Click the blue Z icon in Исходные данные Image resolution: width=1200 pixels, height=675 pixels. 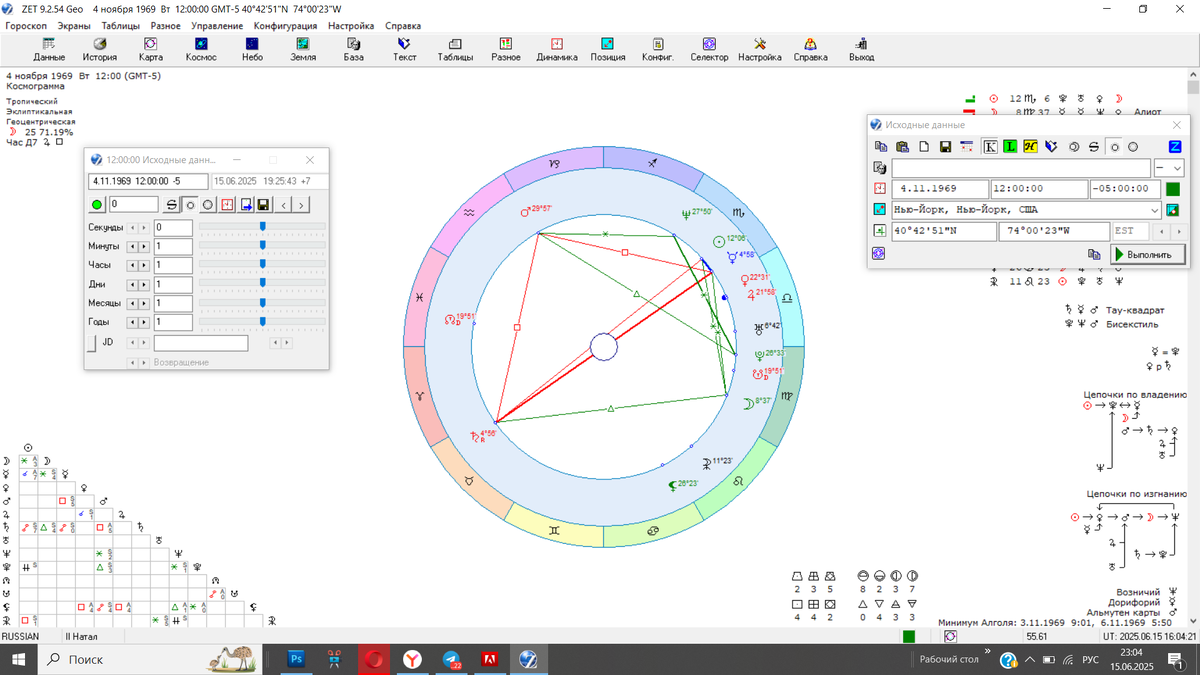click(1175, 147)
